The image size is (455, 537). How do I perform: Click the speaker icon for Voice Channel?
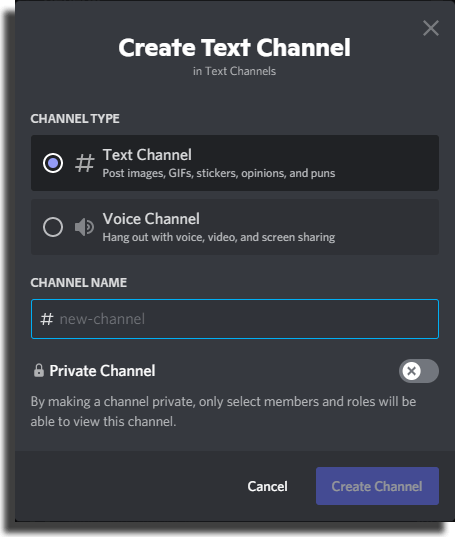84,227
